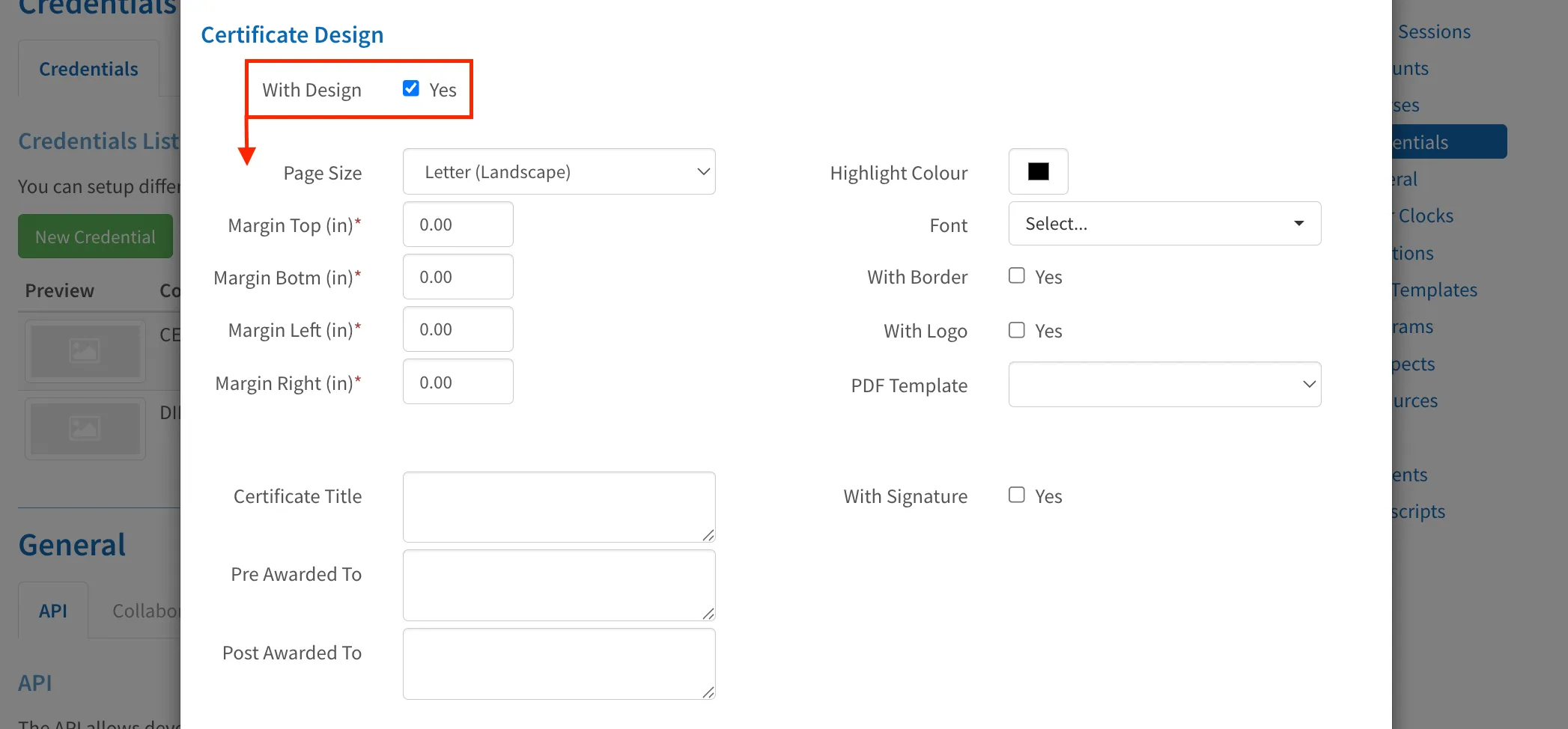Open the Clocks sidebar link
The image size is (1568, 729).
[1426, 216]
